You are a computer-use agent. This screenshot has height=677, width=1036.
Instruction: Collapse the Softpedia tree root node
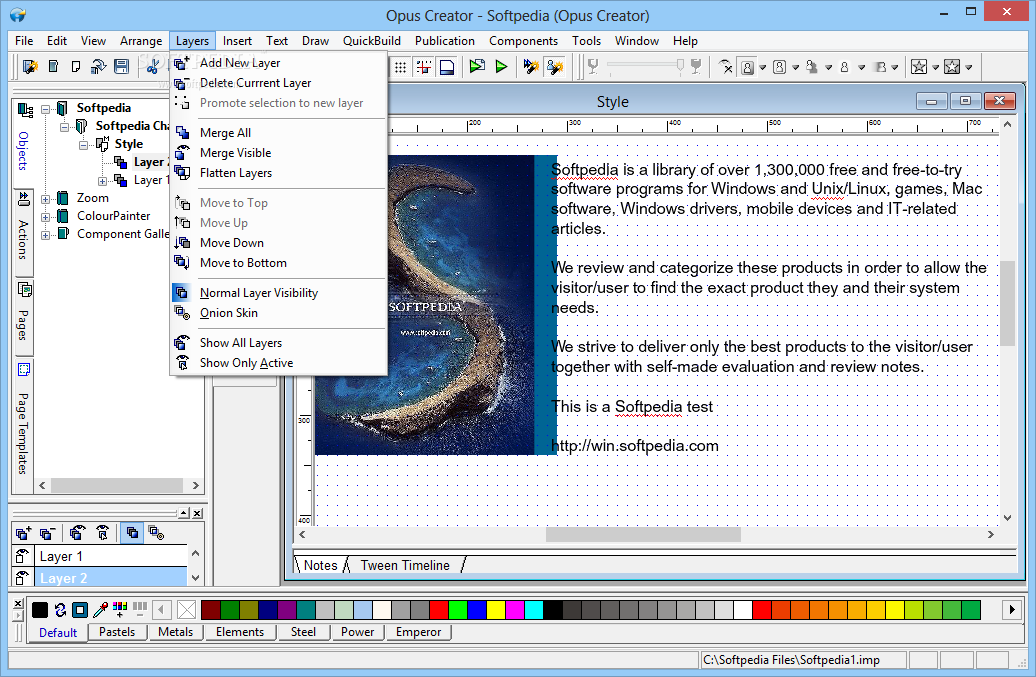[46, 108]
